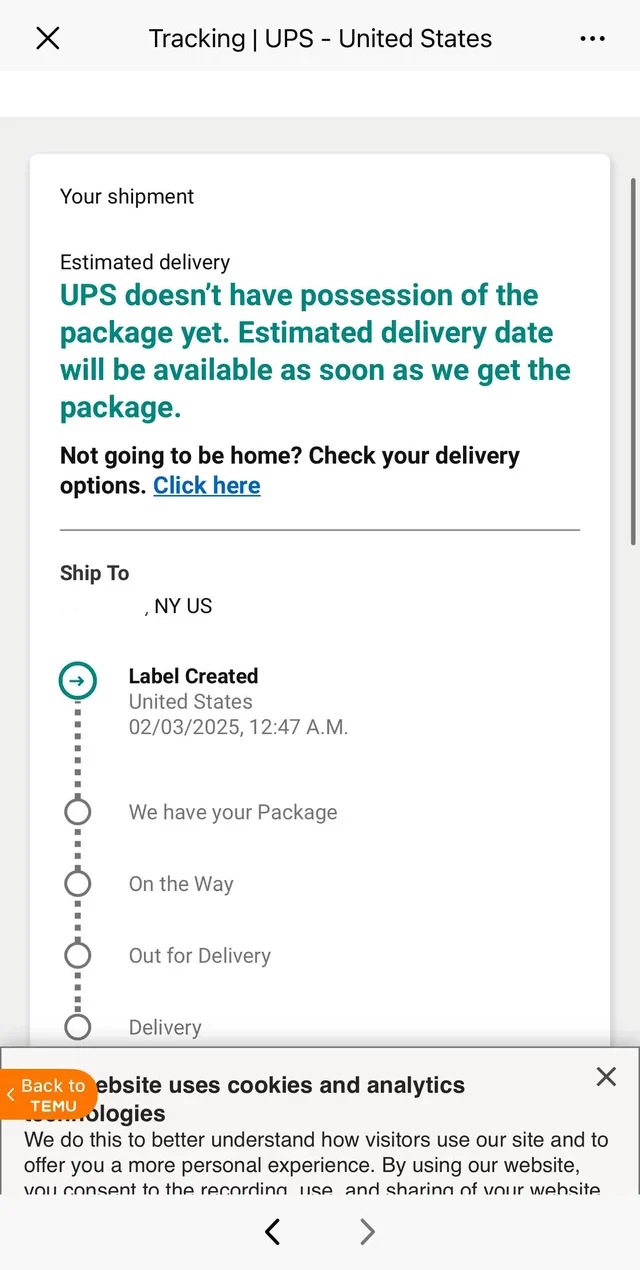Return to the app via 'Back to TEMU'
Screen dimensions: 640x1270
tap(52, 1095)
